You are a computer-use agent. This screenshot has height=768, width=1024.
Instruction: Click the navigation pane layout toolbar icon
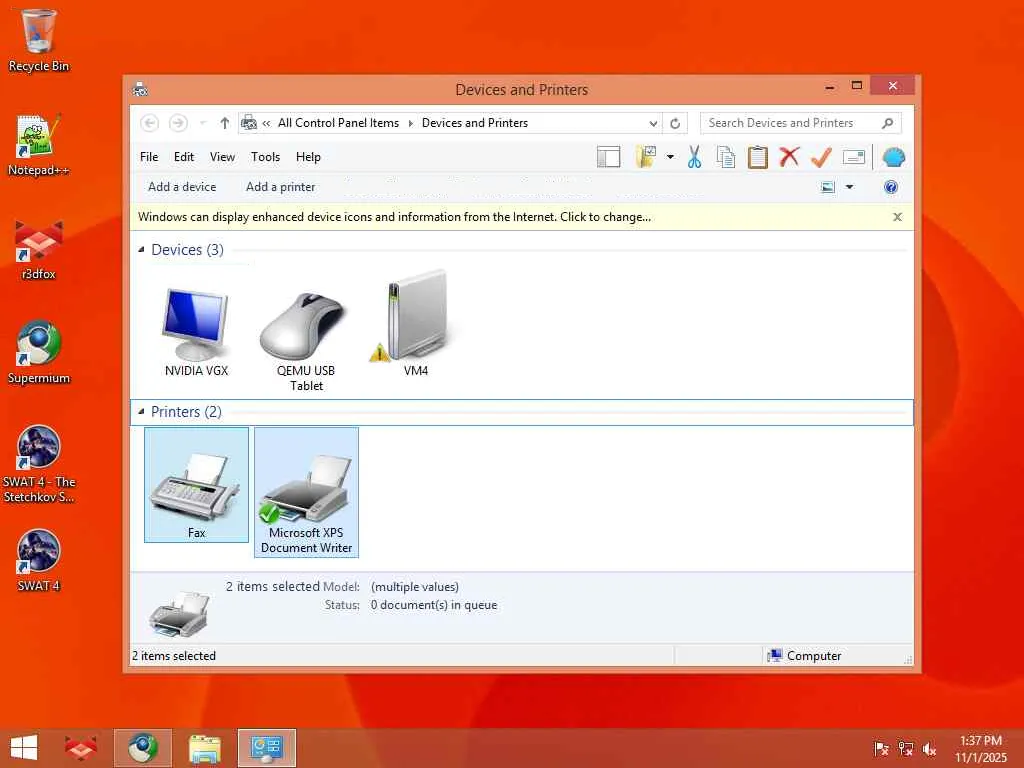point(608,157)
